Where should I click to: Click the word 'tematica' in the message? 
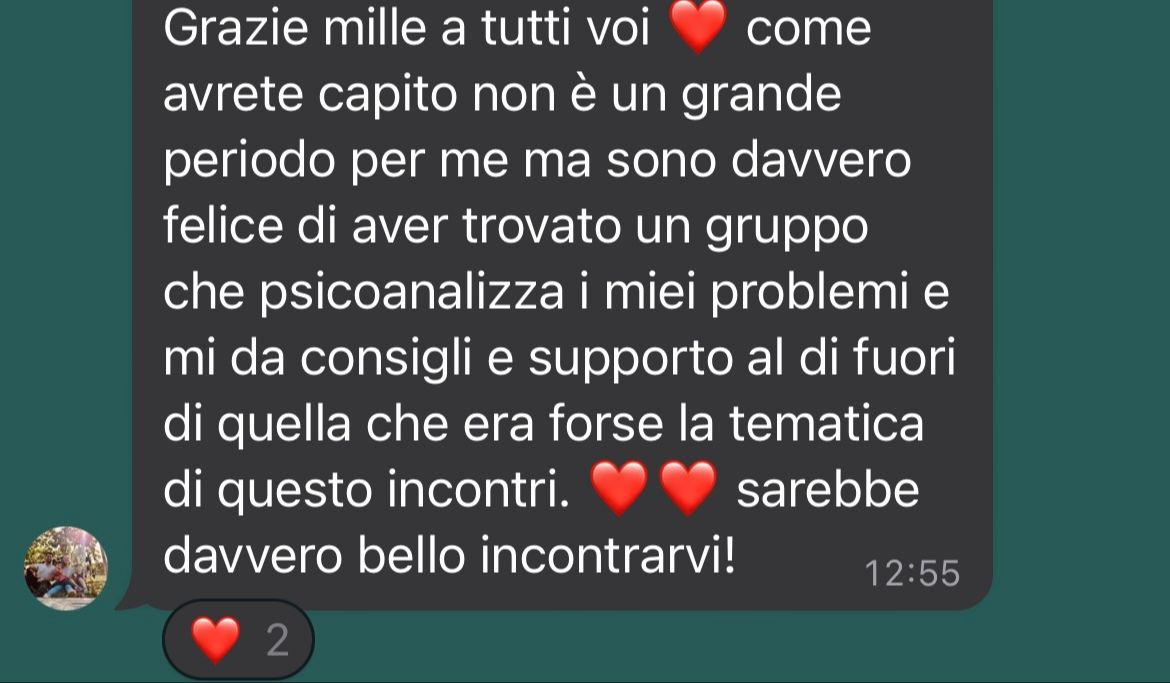[x=826, y=424]
